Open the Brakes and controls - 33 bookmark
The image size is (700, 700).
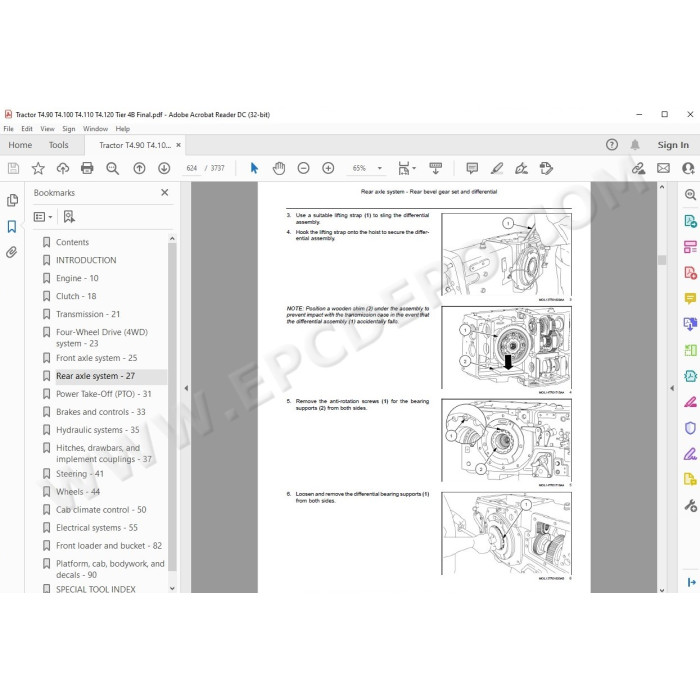tap(101, 412)
